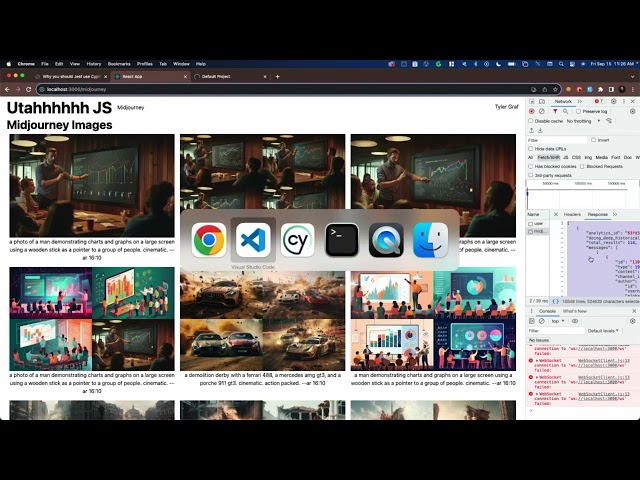Open the demolition derby cars image
Image resolution: width=640 pixels, height=480 pixels.
pyautogui.click(x=262, y=319)
